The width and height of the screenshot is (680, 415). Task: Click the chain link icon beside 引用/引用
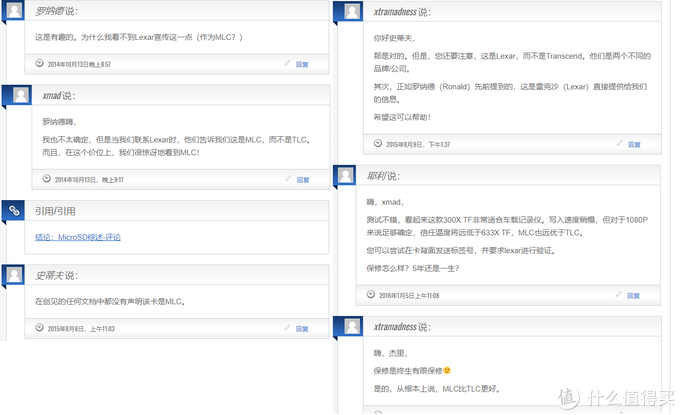14,211
